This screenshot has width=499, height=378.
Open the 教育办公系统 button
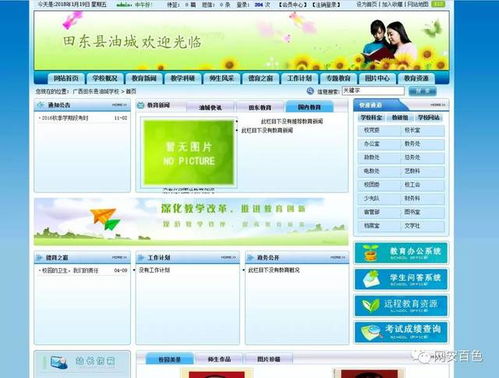tap(401, 253)
